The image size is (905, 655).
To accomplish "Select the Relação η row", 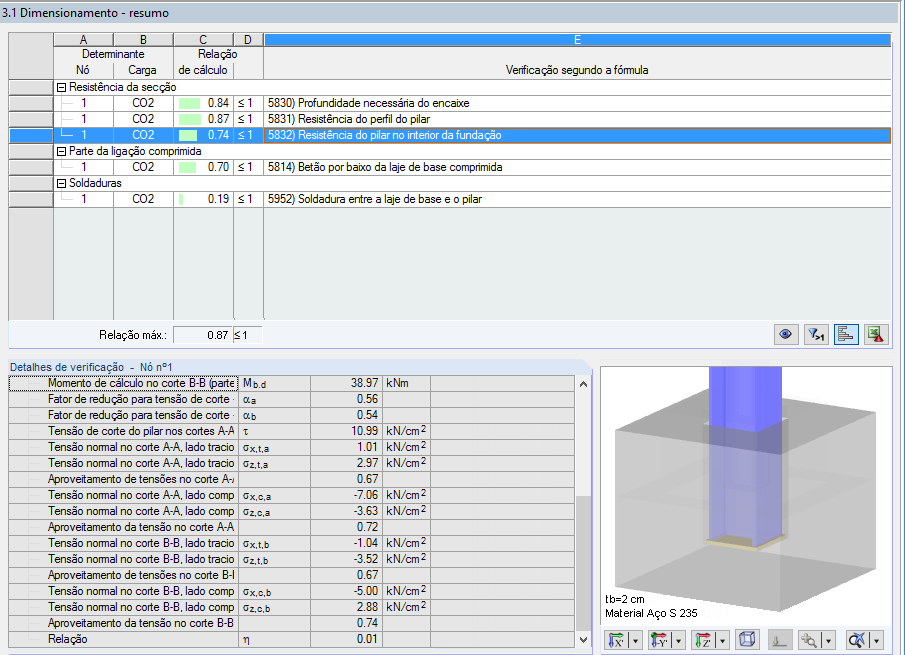I will point(291,639).
